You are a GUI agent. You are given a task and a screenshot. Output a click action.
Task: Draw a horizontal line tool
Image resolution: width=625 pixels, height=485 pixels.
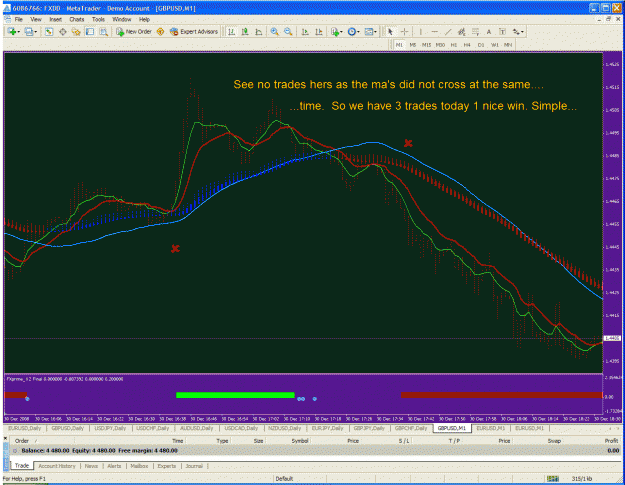434,32
